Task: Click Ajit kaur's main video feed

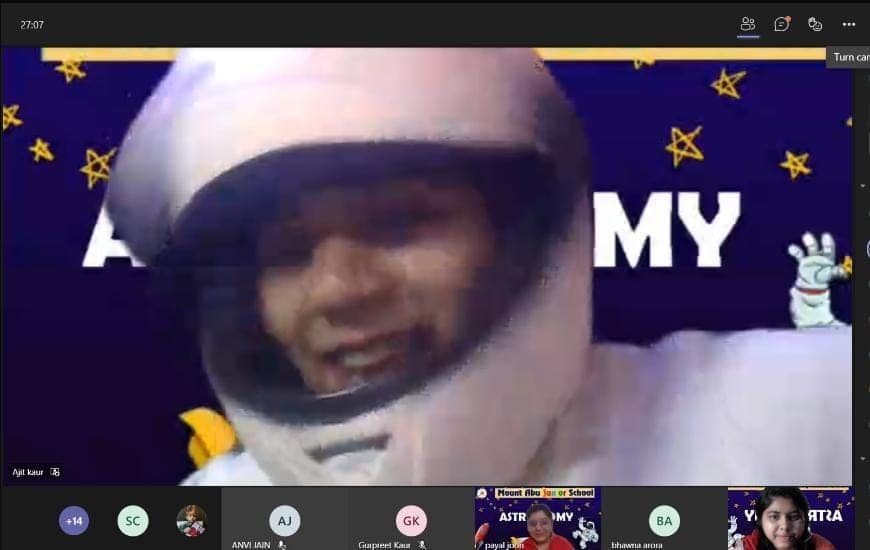Action: [426, 266]
